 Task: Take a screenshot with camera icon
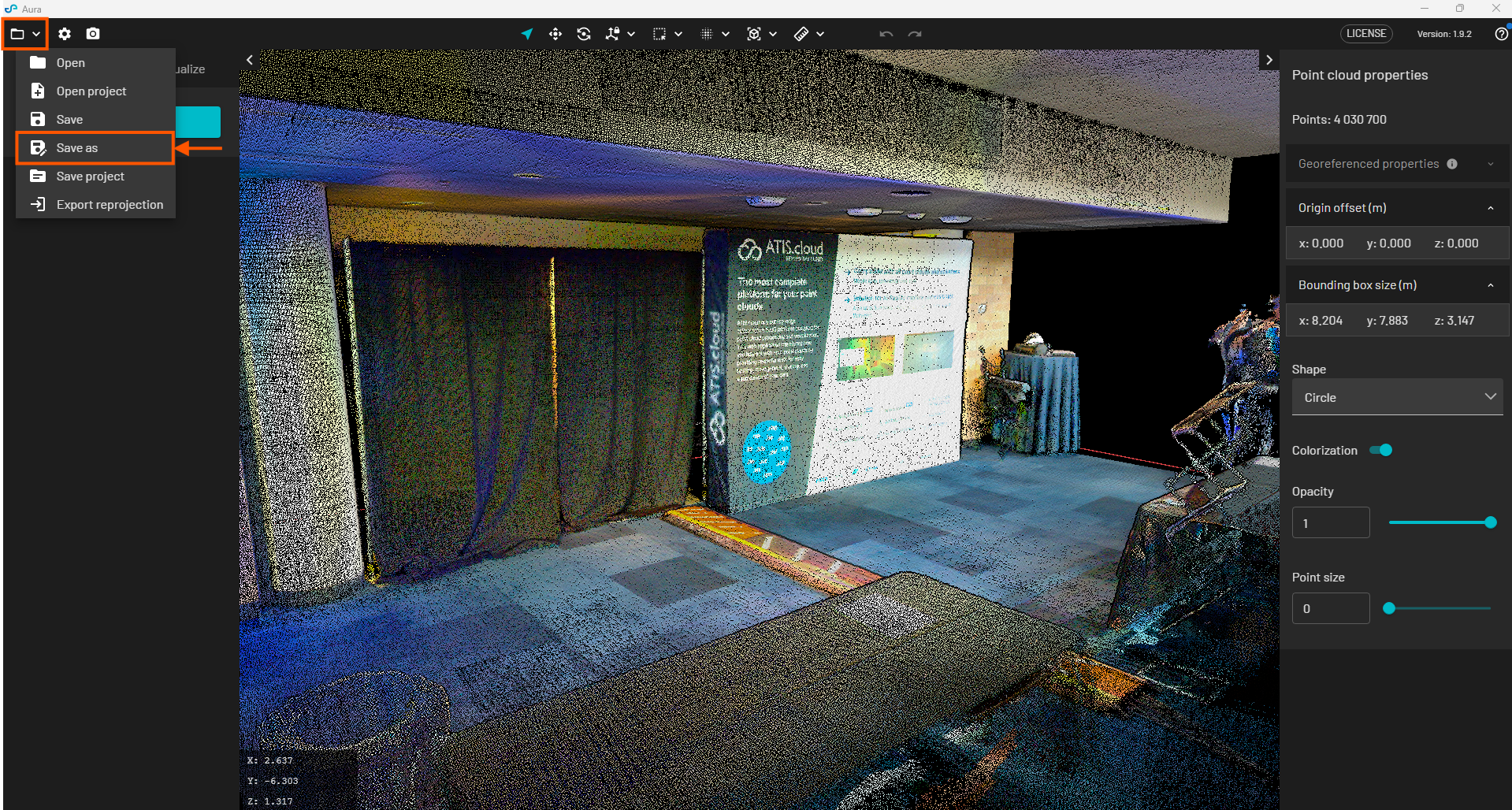93,34
